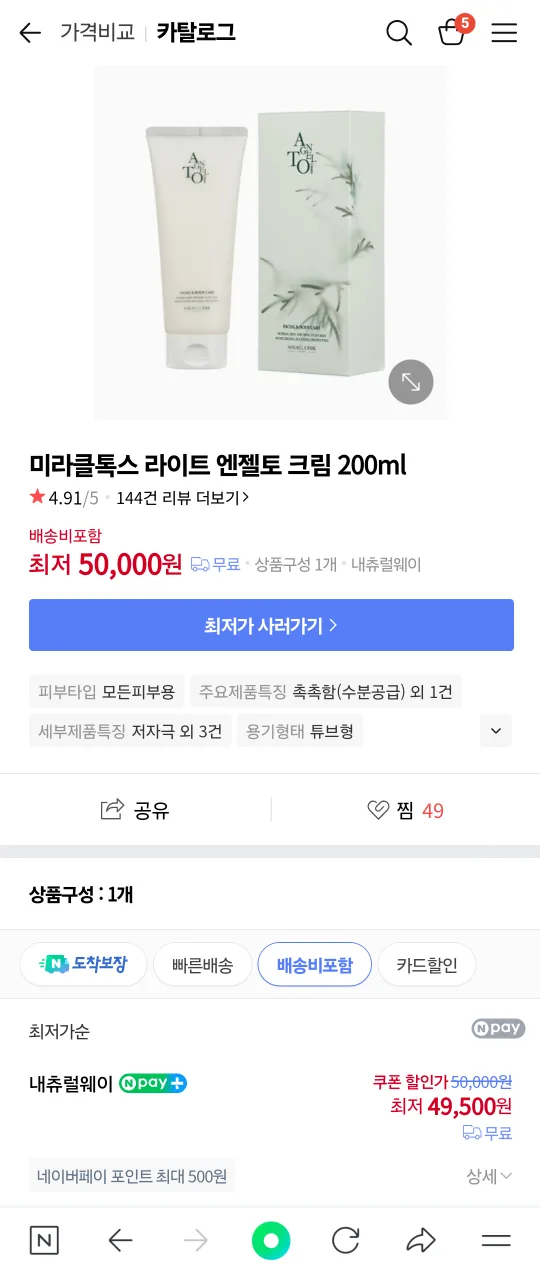The height and width of the screenshot is (1273, 540).
Task: Open search with magnifier icon
Action: 399,33
